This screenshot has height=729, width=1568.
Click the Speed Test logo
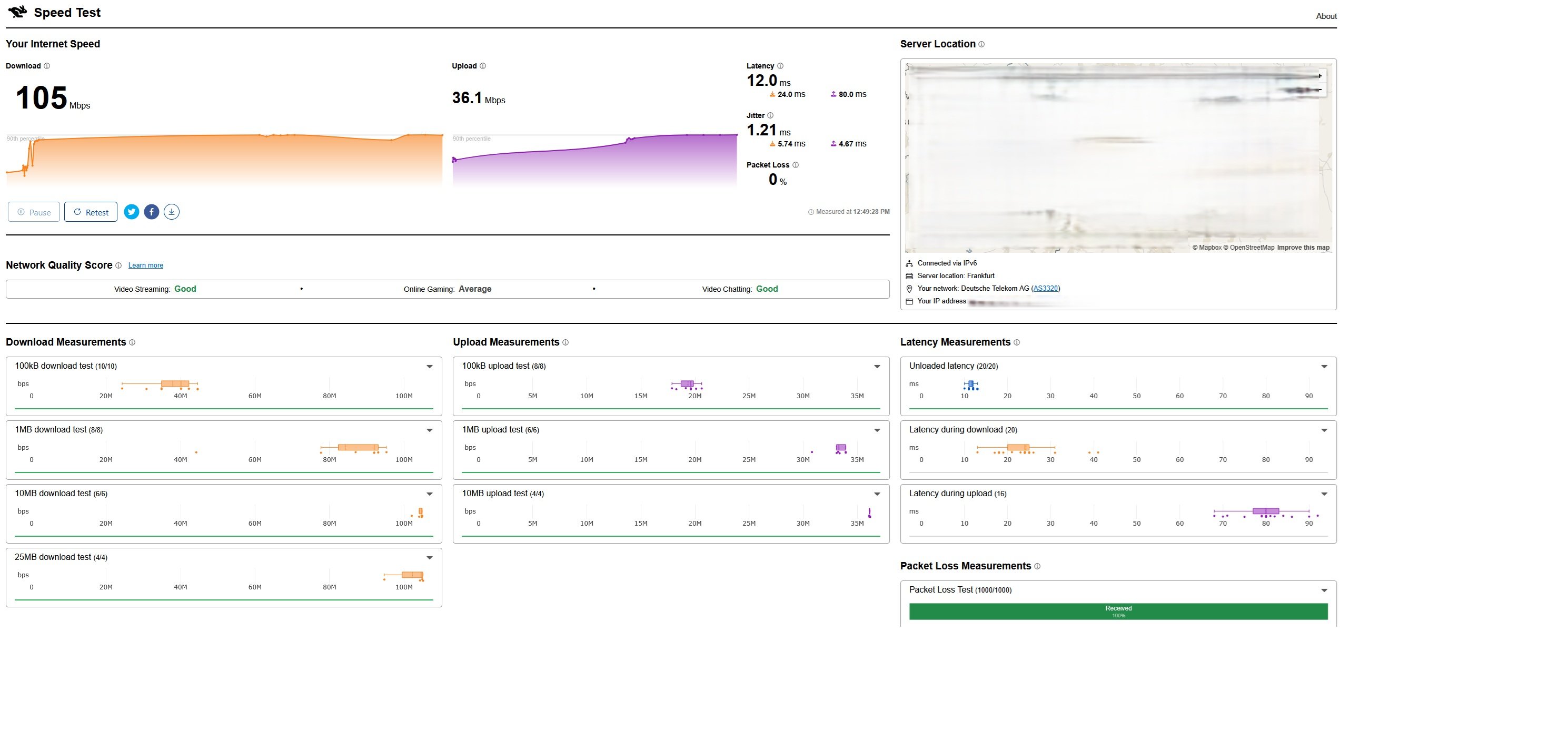click(x=18, y=12)
